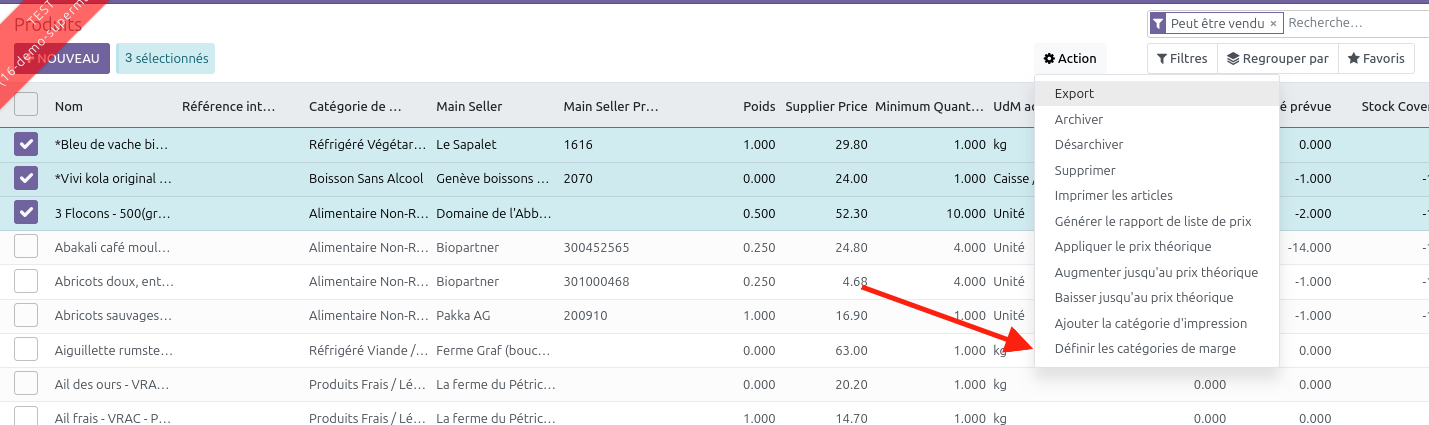Screen dimensions: 1429x425
Task: Choose Archiver in the Action menu
Action: pyautogui.click(x=1078, y=120)
